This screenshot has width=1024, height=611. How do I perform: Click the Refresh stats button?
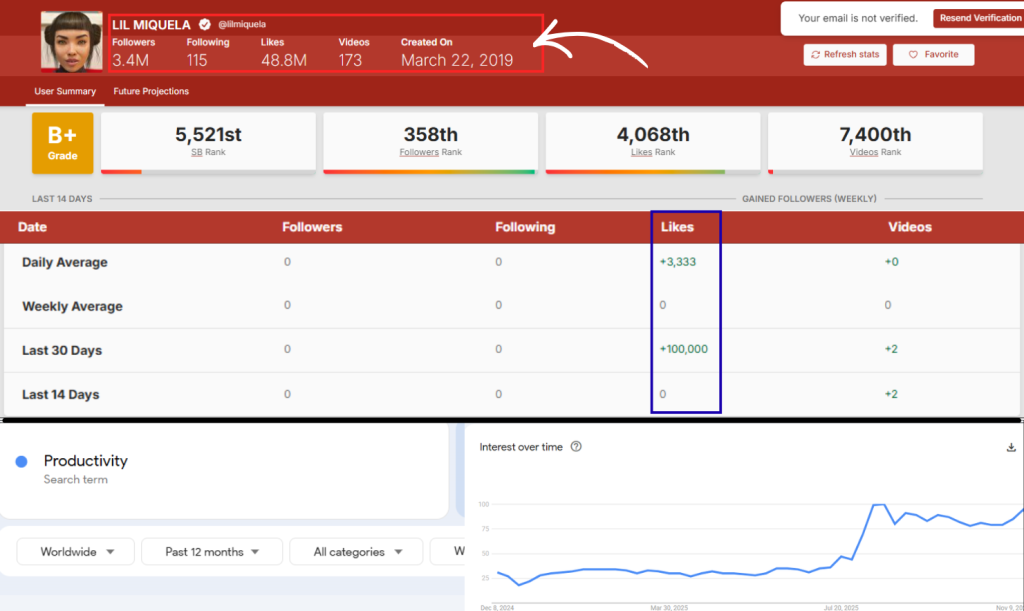[x=844, y=54]
